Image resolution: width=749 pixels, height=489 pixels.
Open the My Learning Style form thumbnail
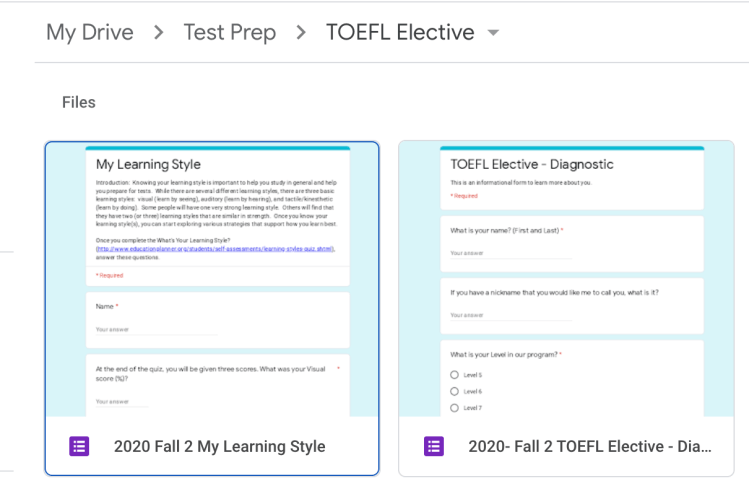[212, 280]
